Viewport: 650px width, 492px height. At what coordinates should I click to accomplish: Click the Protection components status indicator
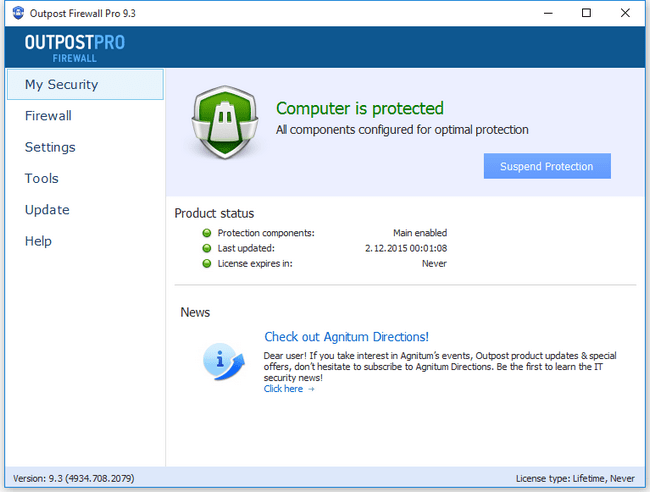click(x=206, y=233)
